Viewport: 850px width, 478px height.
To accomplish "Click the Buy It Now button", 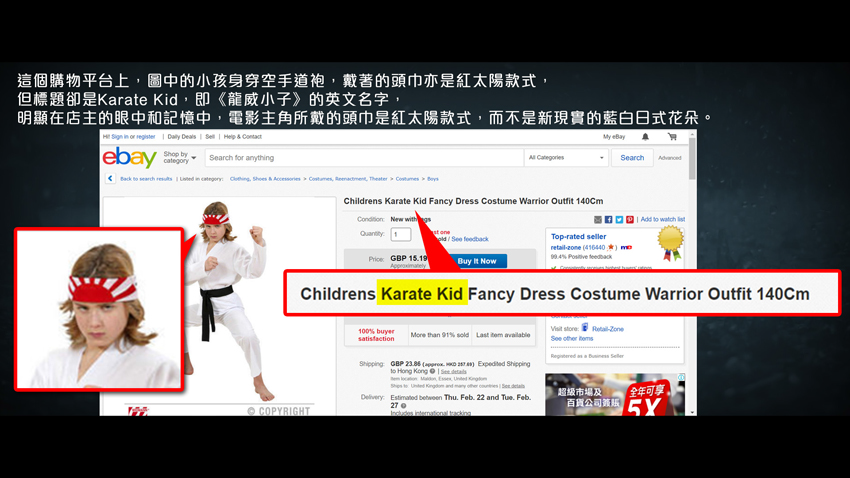I will [x=476, y=261].
